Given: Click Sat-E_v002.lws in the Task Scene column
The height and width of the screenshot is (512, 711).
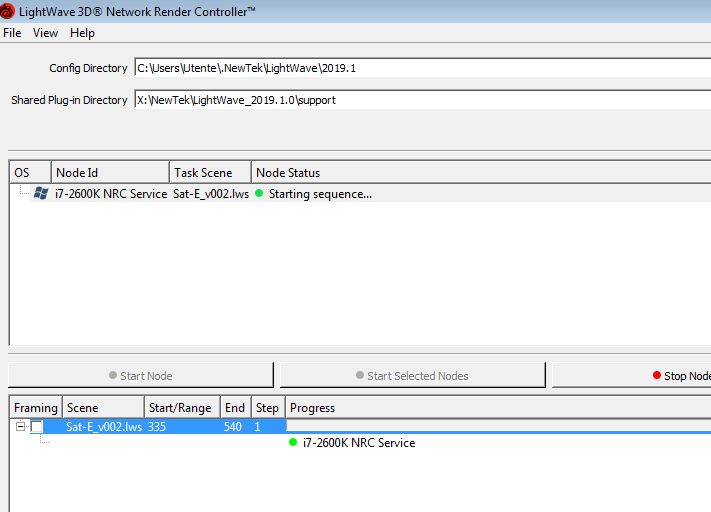Looking at the screenshot, I should click(x=211, y=194).
